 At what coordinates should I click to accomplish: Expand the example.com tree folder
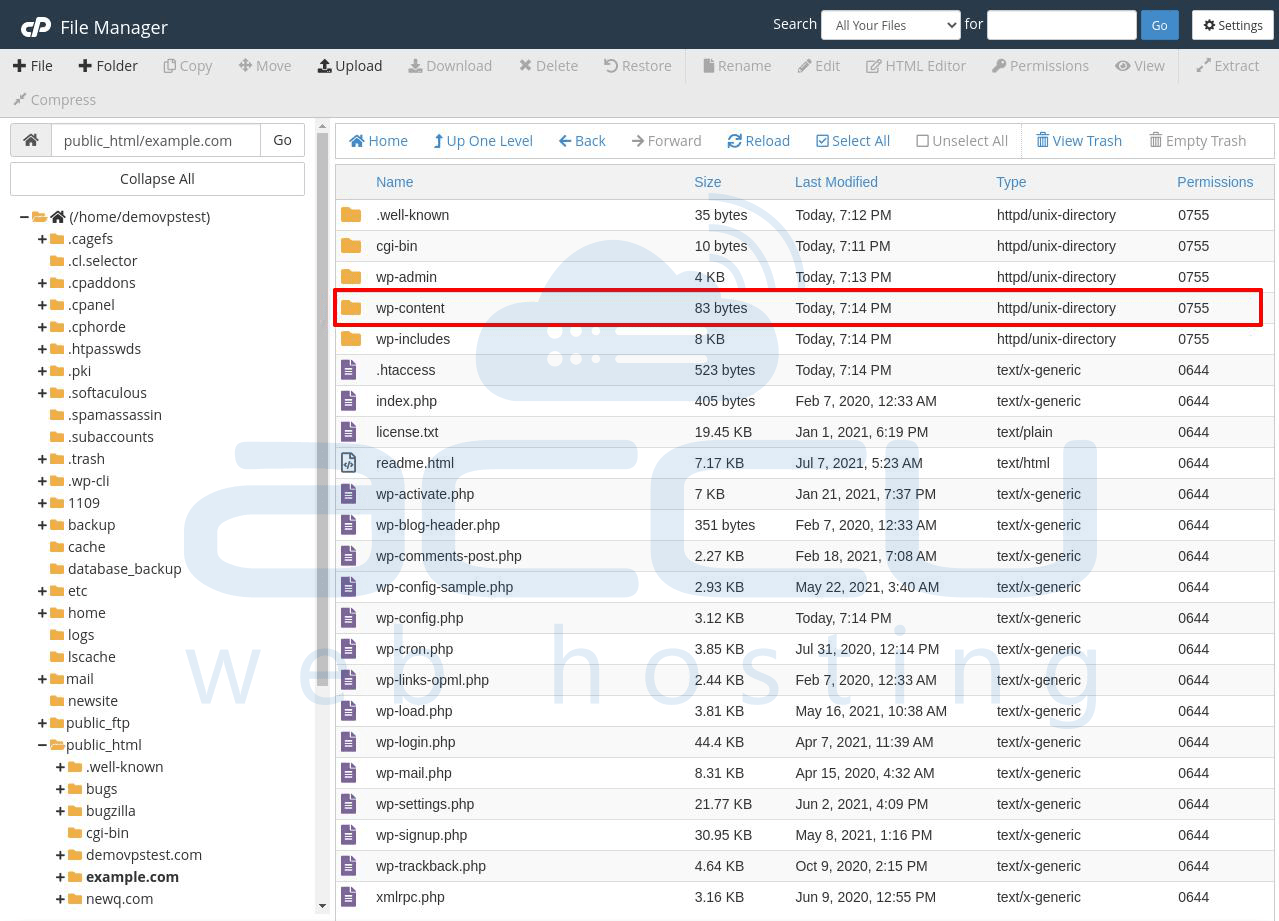click(60, 877)
